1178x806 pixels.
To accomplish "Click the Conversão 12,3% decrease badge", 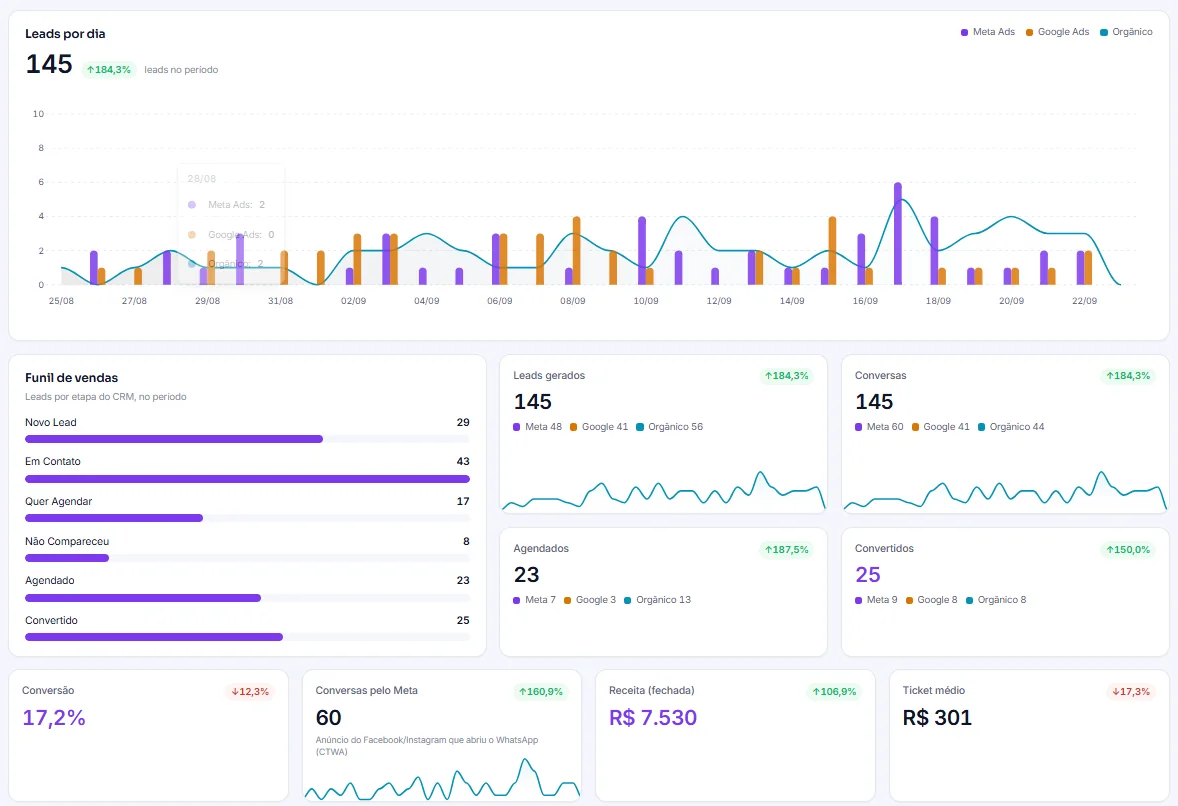I will 249,692.
